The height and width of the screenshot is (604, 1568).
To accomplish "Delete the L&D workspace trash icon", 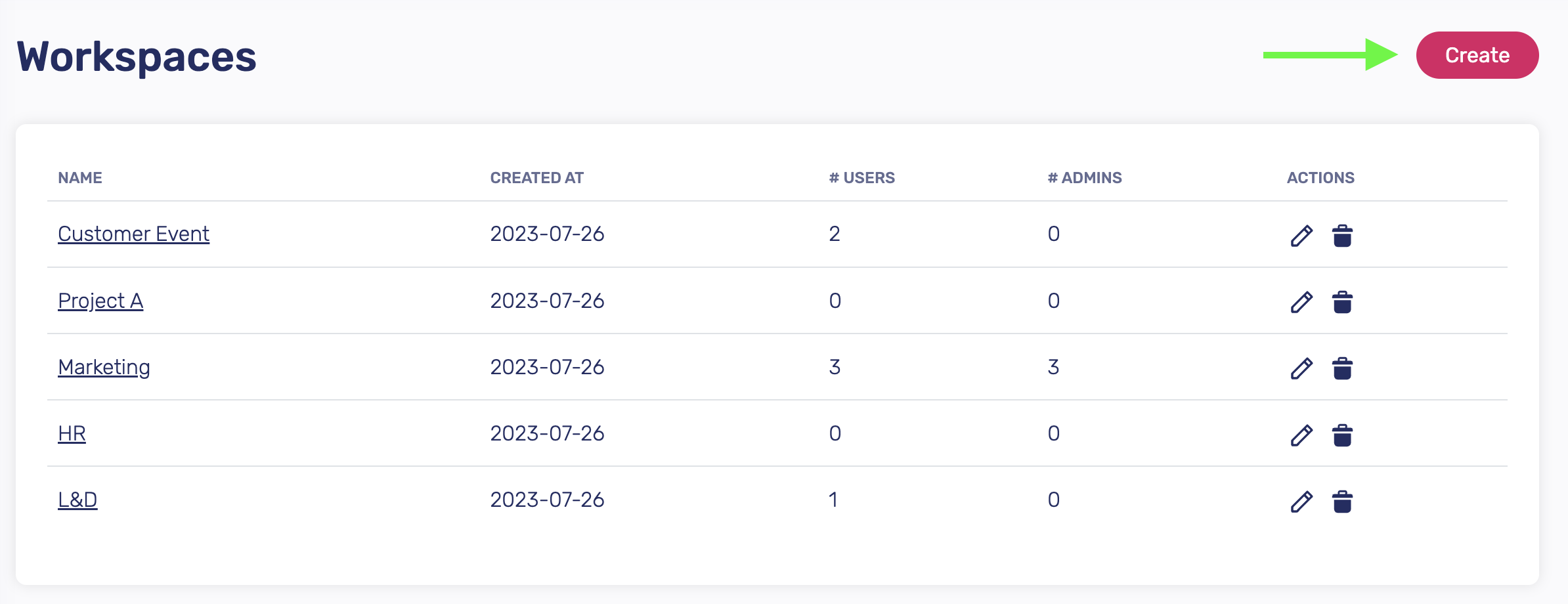I will pyautogui.click(x=1342, y=502).
